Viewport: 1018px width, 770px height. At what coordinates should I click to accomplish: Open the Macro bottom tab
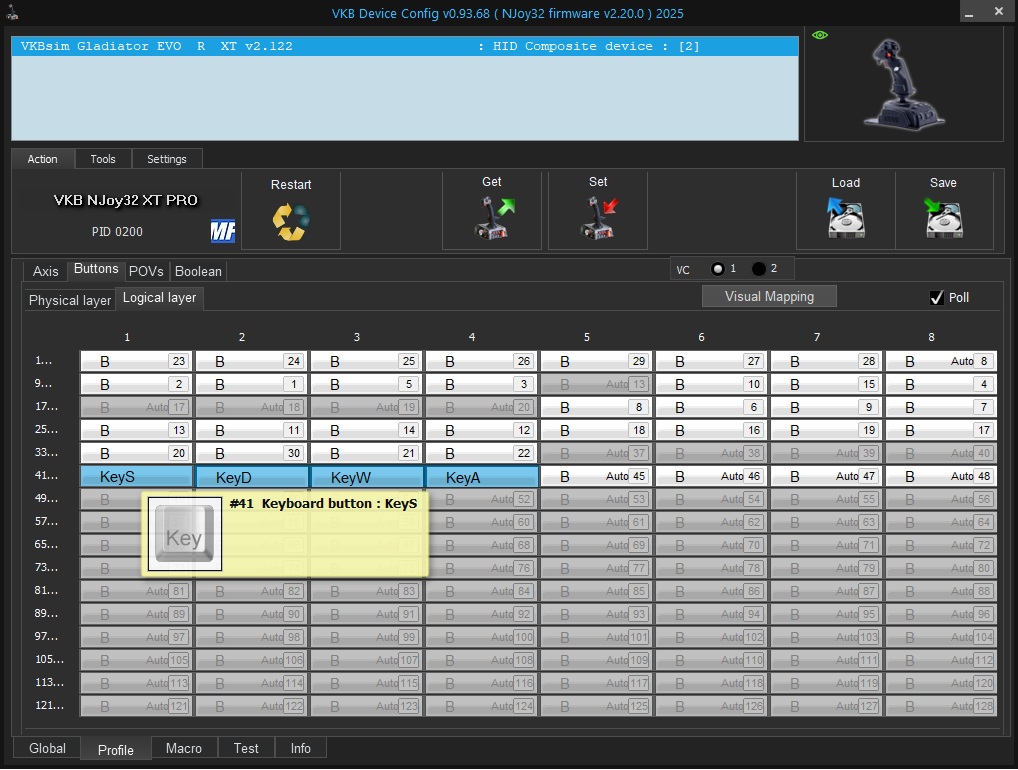click(x=184, y=748)
